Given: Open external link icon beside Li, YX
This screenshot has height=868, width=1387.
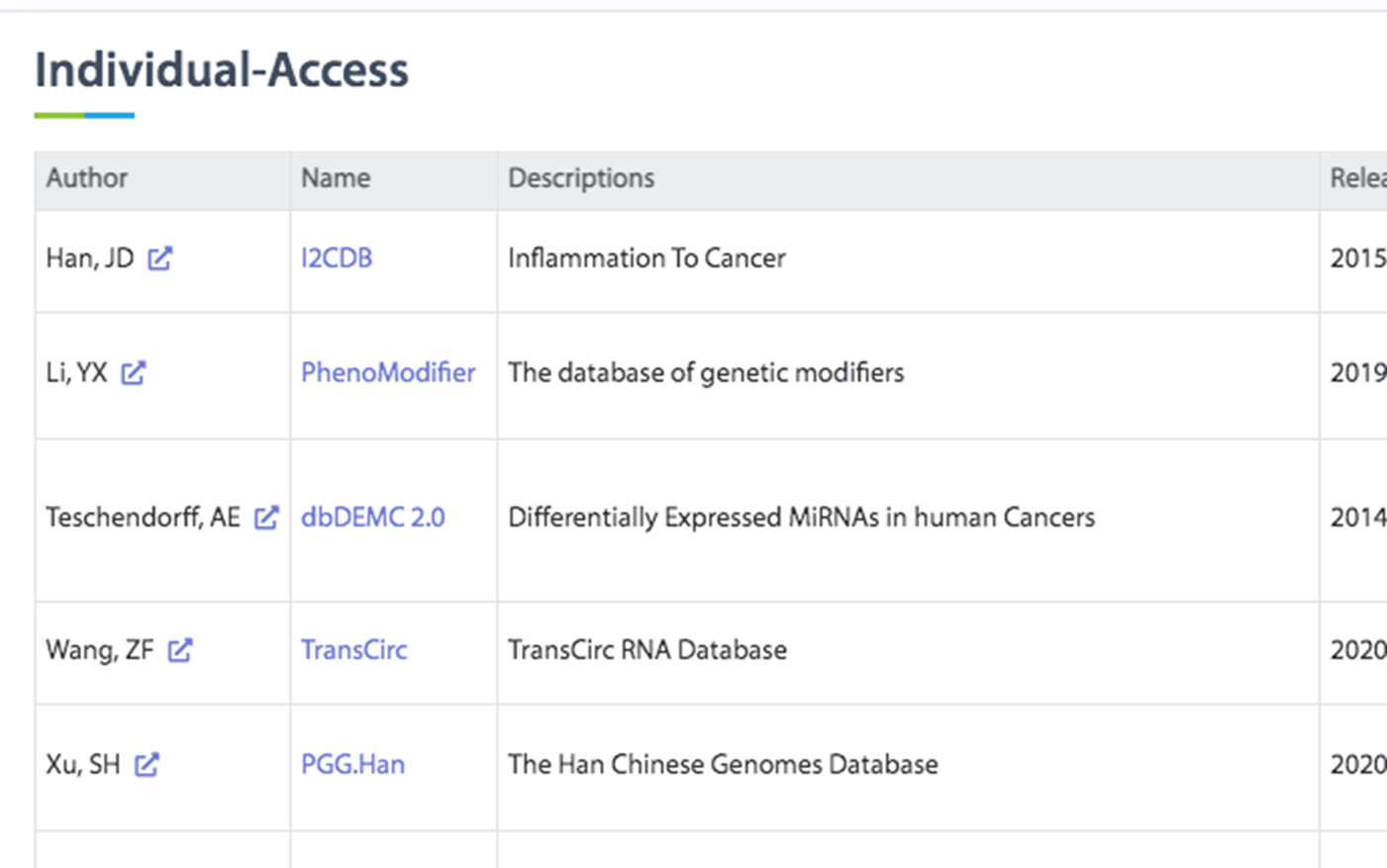Looking at the screenshot, I should pyautogui.click(x=133, y=373).
